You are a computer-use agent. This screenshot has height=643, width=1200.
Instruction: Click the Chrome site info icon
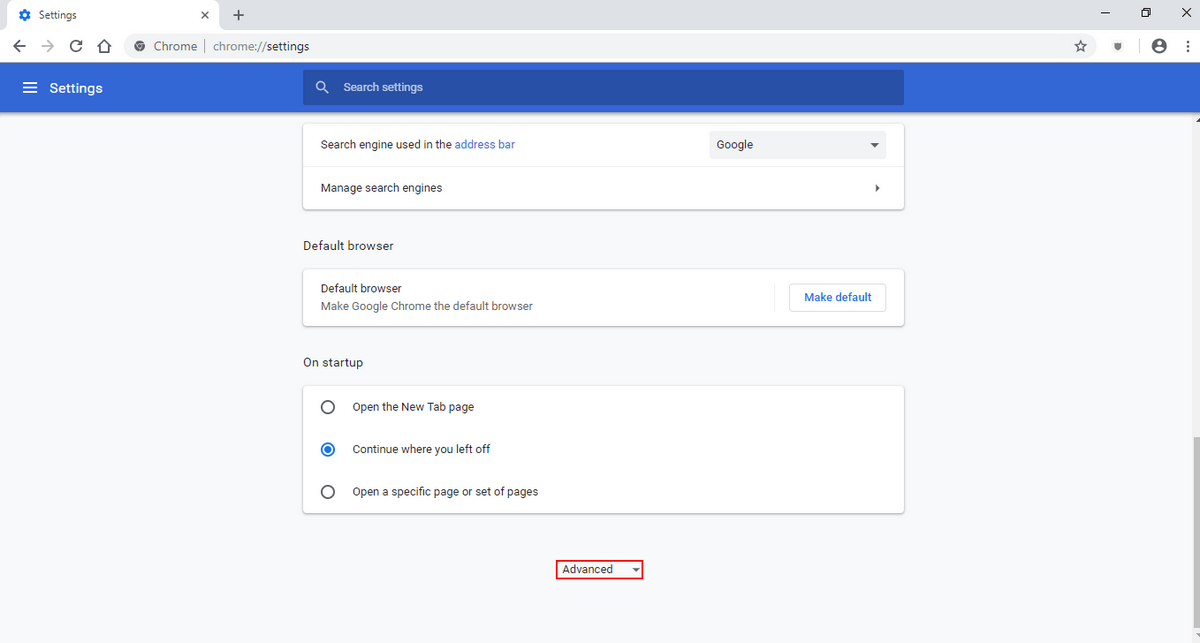pos(139,46)
